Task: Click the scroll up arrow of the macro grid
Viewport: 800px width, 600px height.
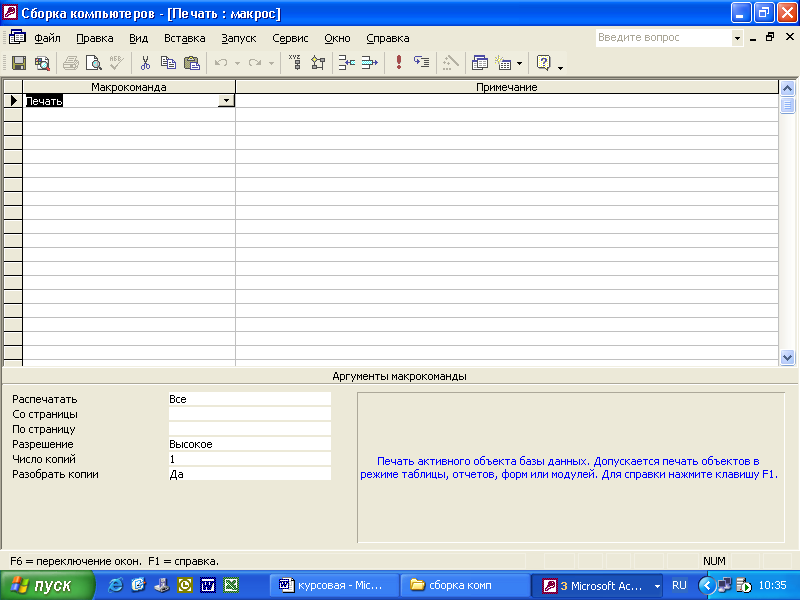Action: (x=787, y=88)
